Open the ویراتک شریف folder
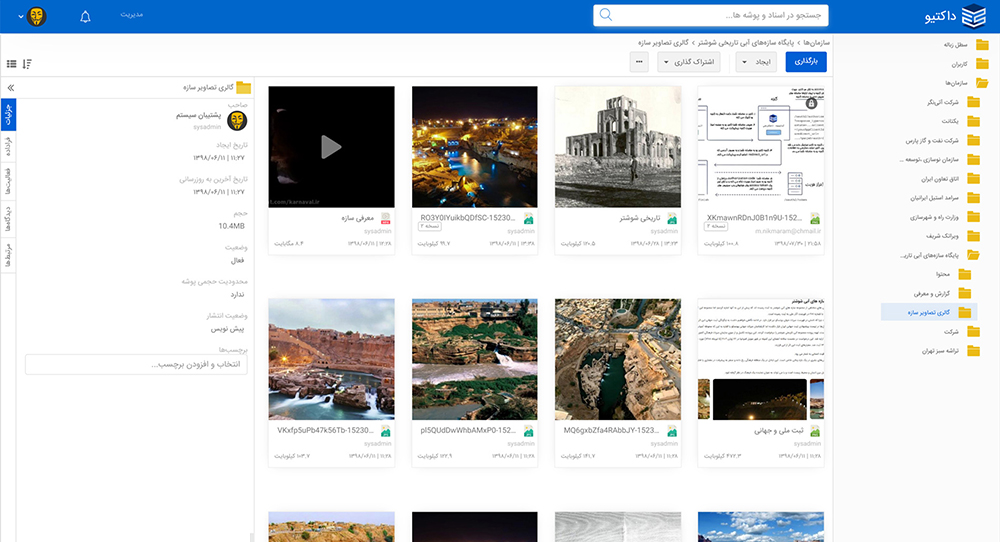The image size is (1000, 542). (953, 236)
